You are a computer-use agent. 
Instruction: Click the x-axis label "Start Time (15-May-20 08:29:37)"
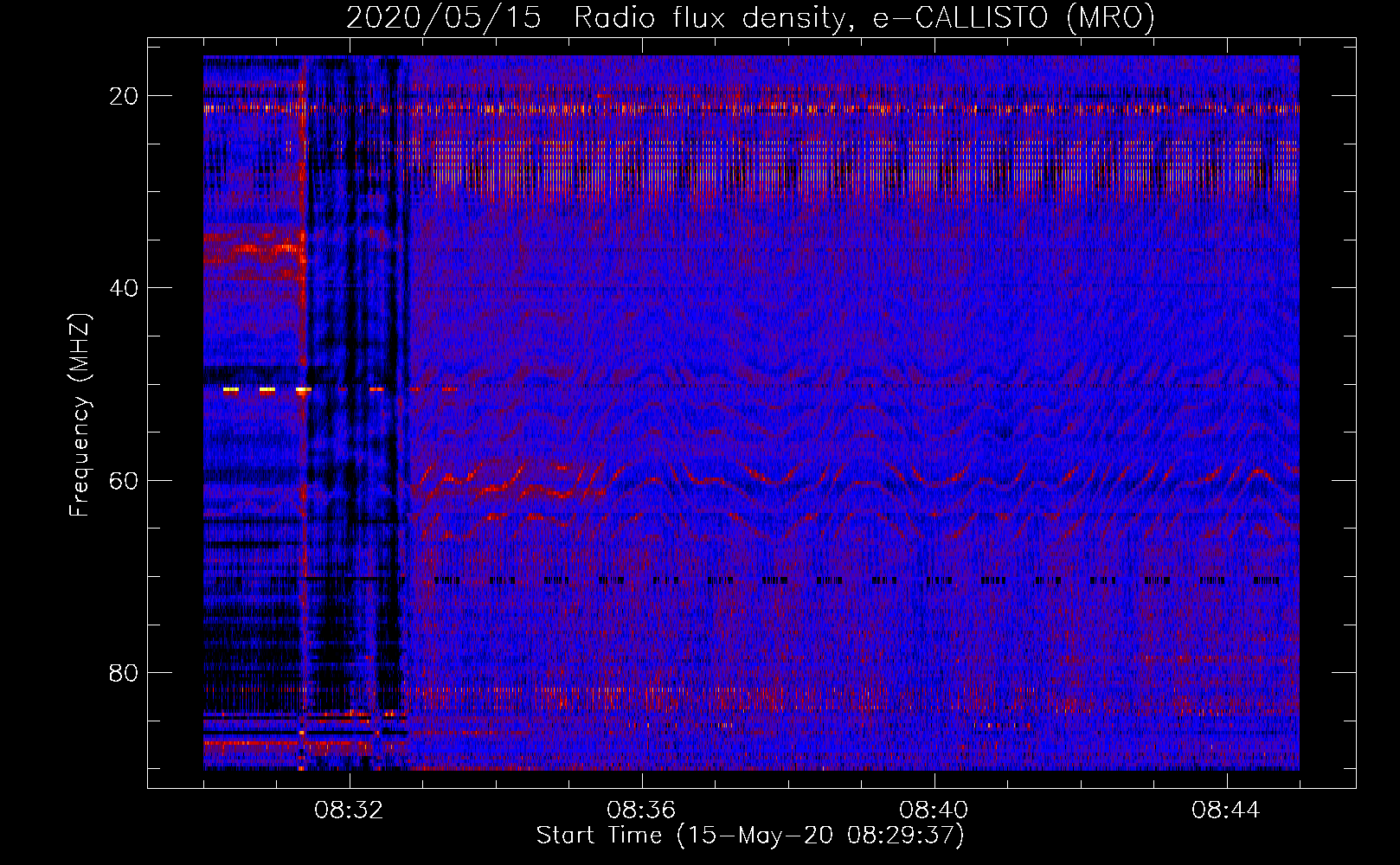click(750, 836)
